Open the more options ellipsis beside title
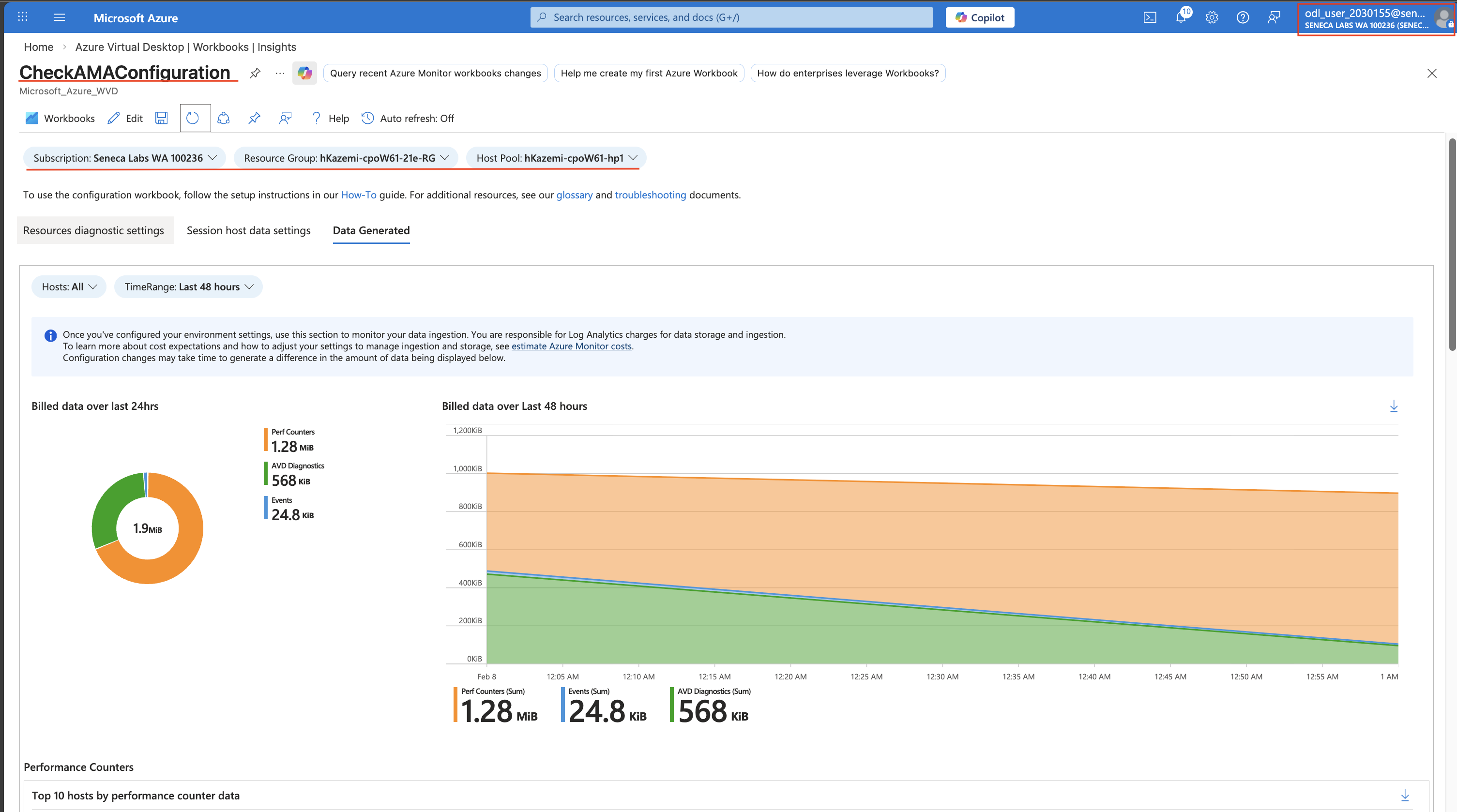 coord(280,73)
